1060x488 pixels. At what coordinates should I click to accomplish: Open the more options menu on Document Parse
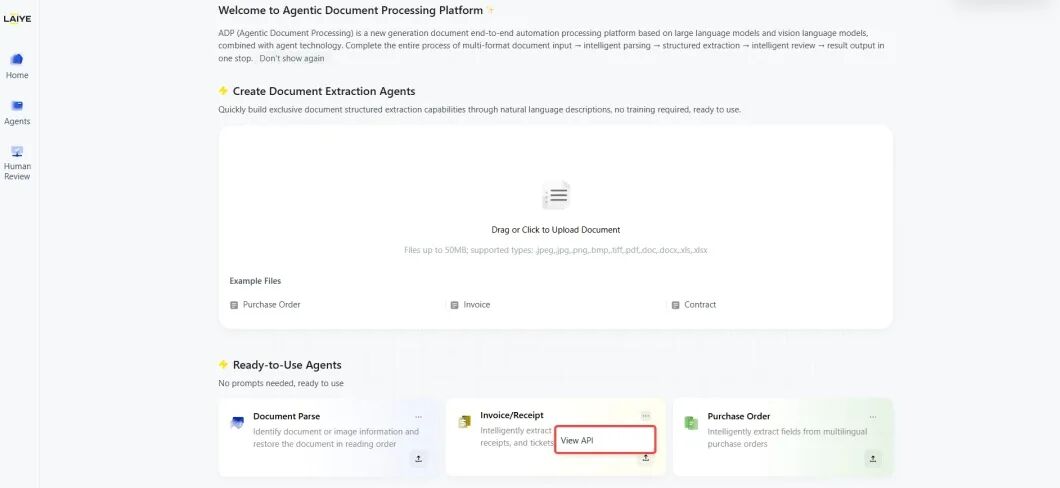click(x=418, y=416)
